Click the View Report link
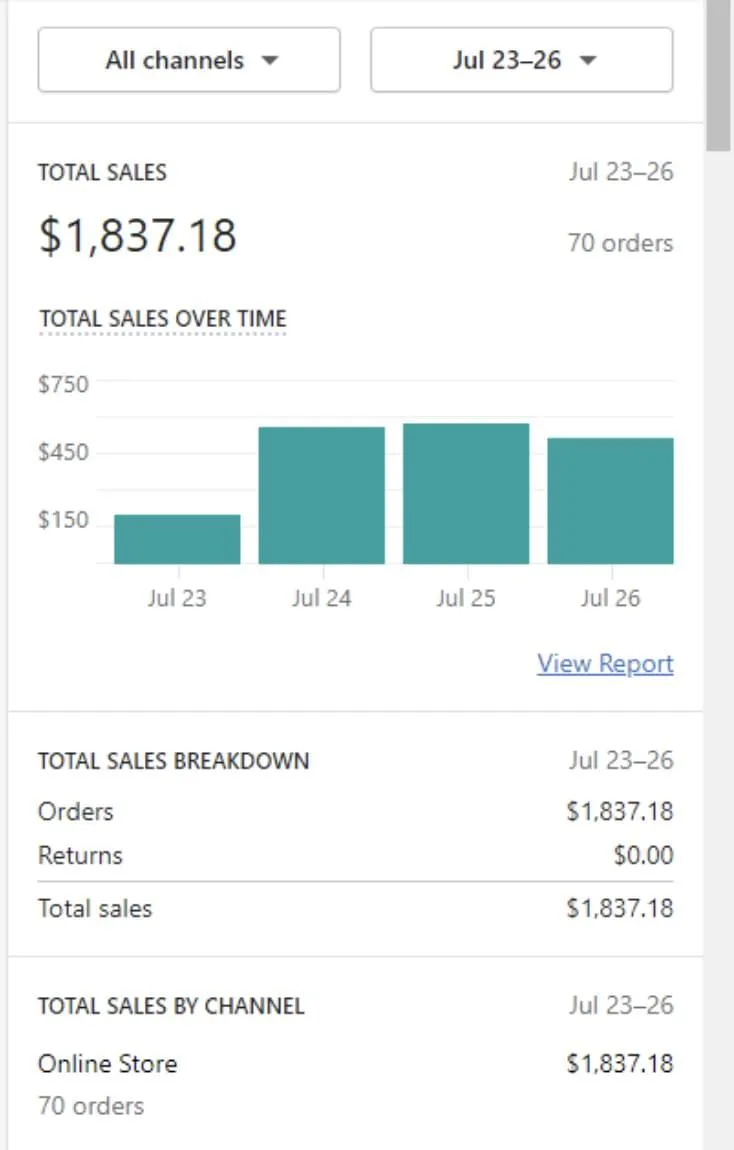The height and width of the screenshot is (1150, 734). click(605, 664)
